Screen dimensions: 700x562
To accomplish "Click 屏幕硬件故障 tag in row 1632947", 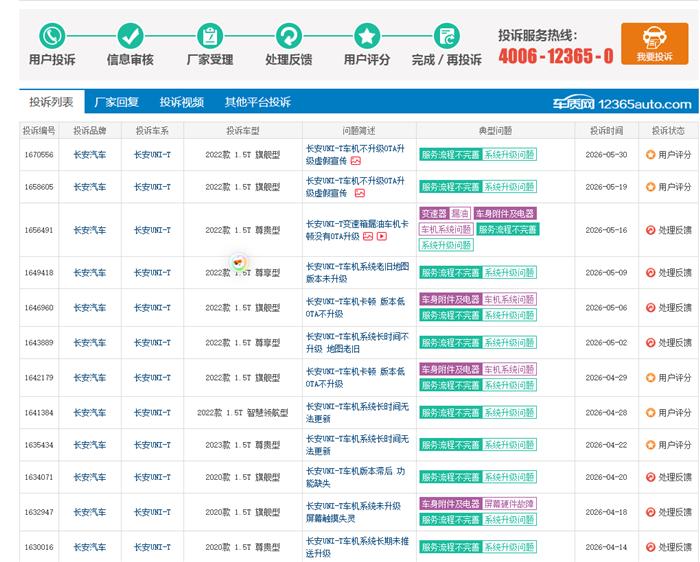I will point(509,504).
